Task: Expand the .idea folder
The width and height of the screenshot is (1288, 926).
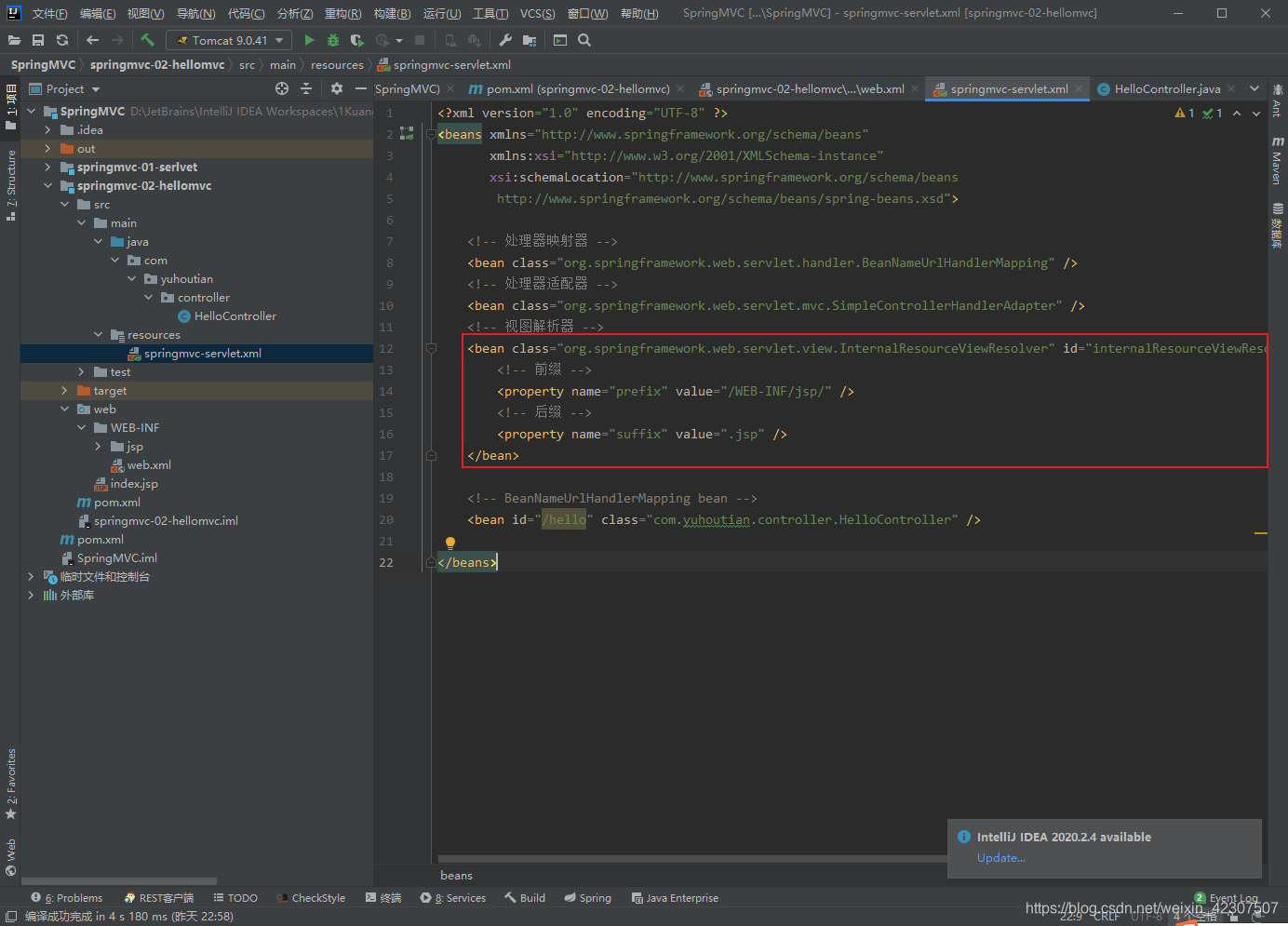Action: [47, 129]
